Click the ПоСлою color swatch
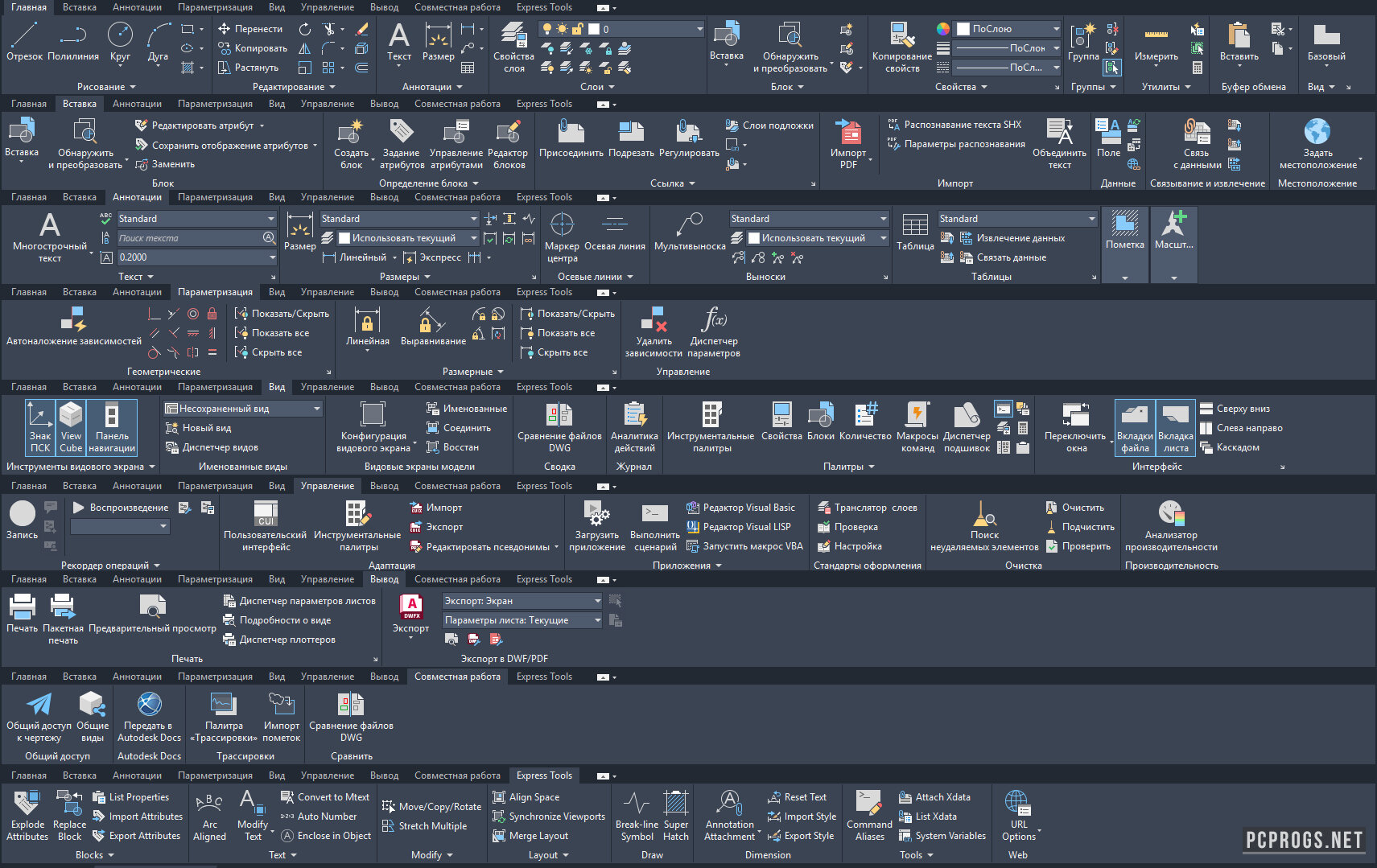This screenshot has height=868, width=1377. click(x=963, y=29)
